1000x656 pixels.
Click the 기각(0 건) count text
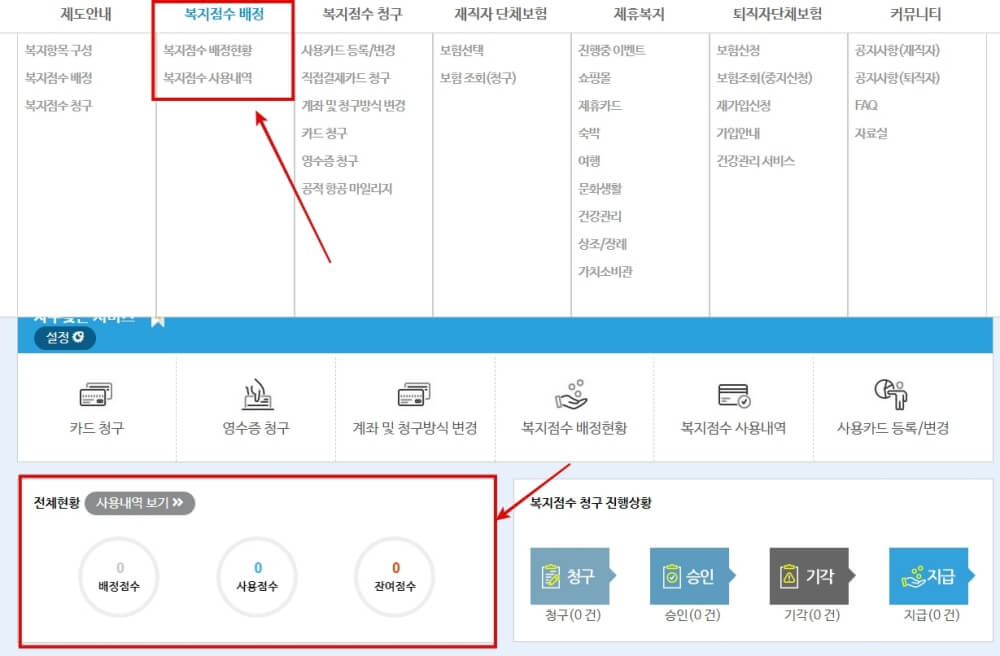(811, 615)
